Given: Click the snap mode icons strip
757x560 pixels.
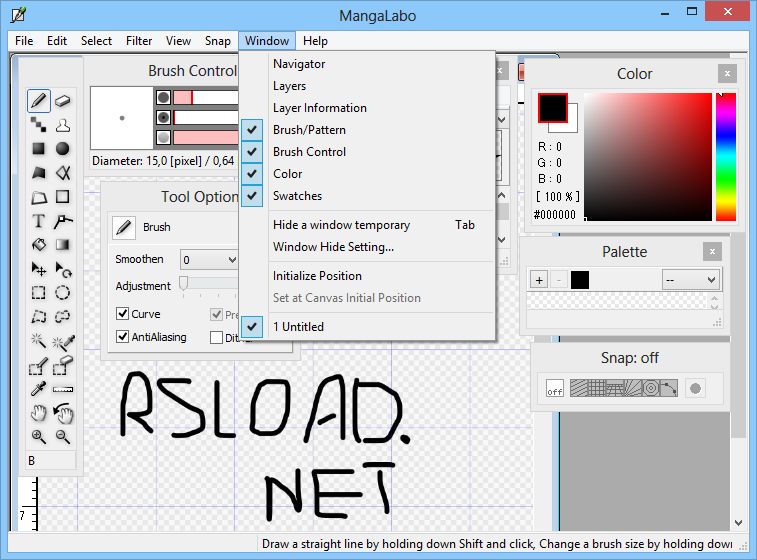Looking at the screenshot, I should (624, 388).
